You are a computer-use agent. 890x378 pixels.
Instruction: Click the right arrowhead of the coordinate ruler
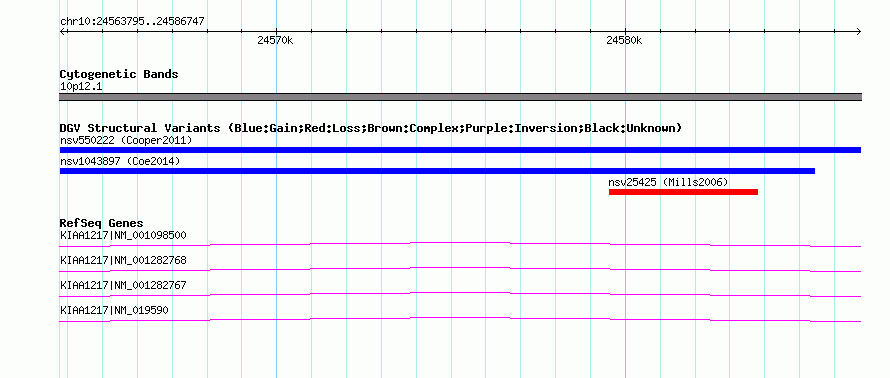(x=859, y=31)
